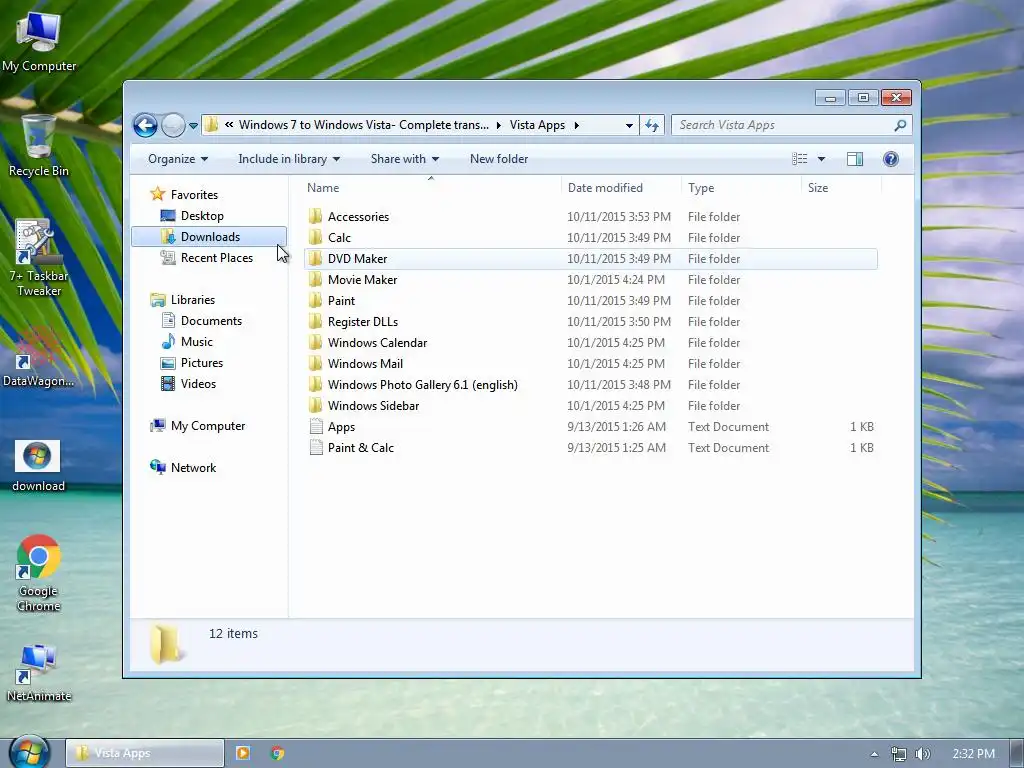The width and height of the screenshot is (1024, 768).
Task: Open the network tray icon
Action: pos(899,754)
